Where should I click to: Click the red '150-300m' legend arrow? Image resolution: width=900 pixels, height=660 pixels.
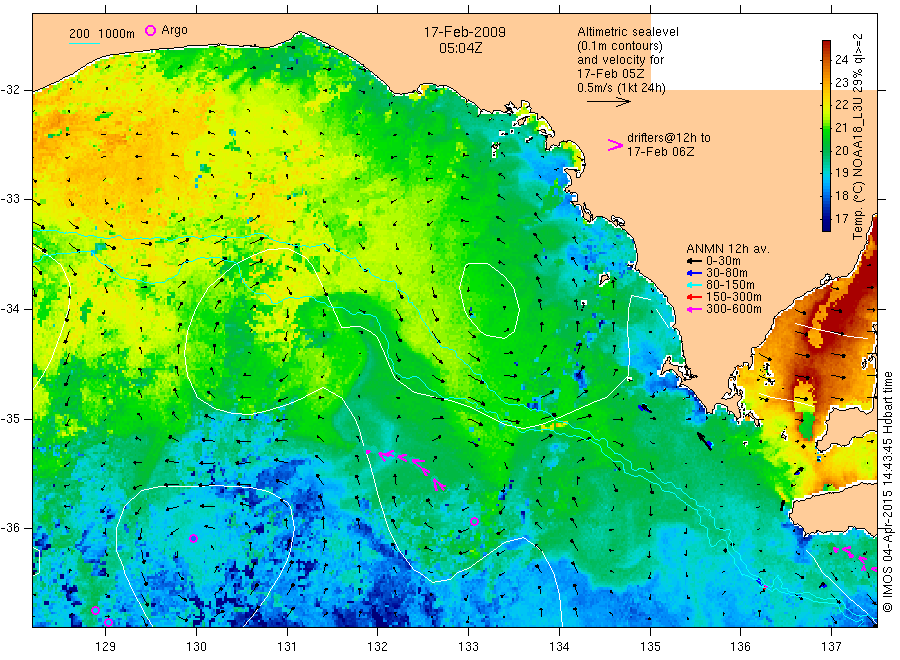[695, 298]
